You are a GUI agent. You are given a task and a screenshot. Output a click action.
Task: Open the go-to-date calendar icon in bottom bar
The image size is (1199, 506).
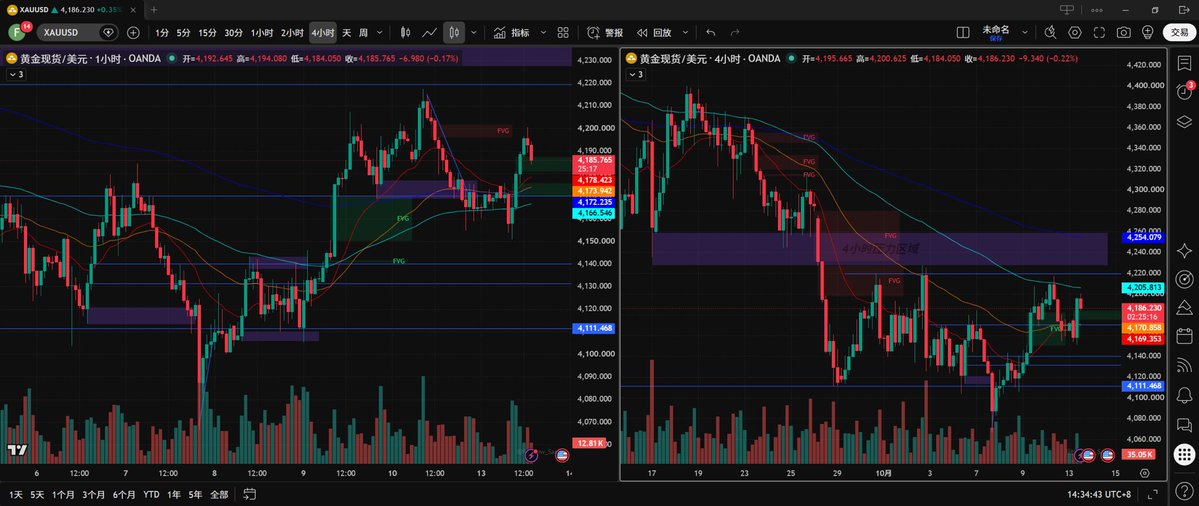tap(249, 494)
